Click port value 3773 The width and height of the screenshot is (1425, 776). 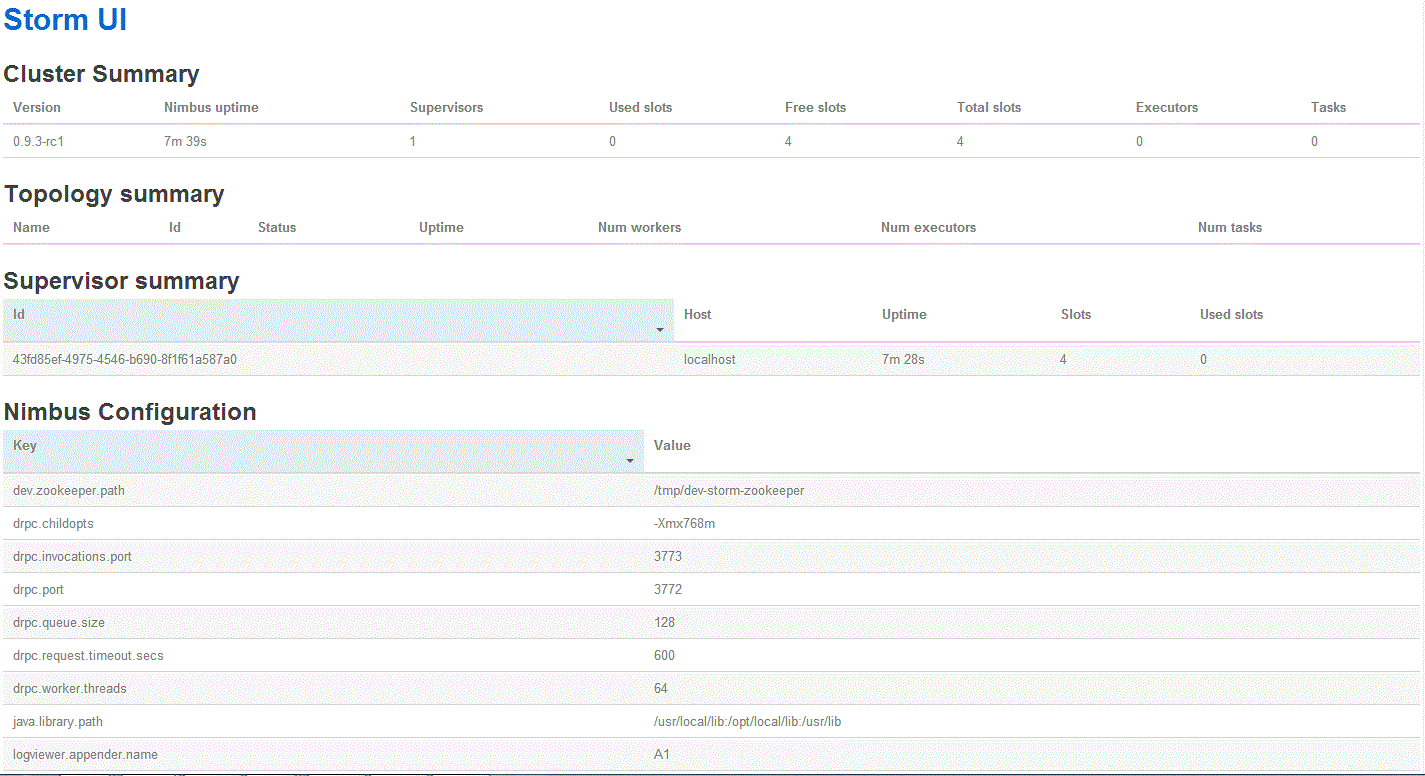(668, 556)
